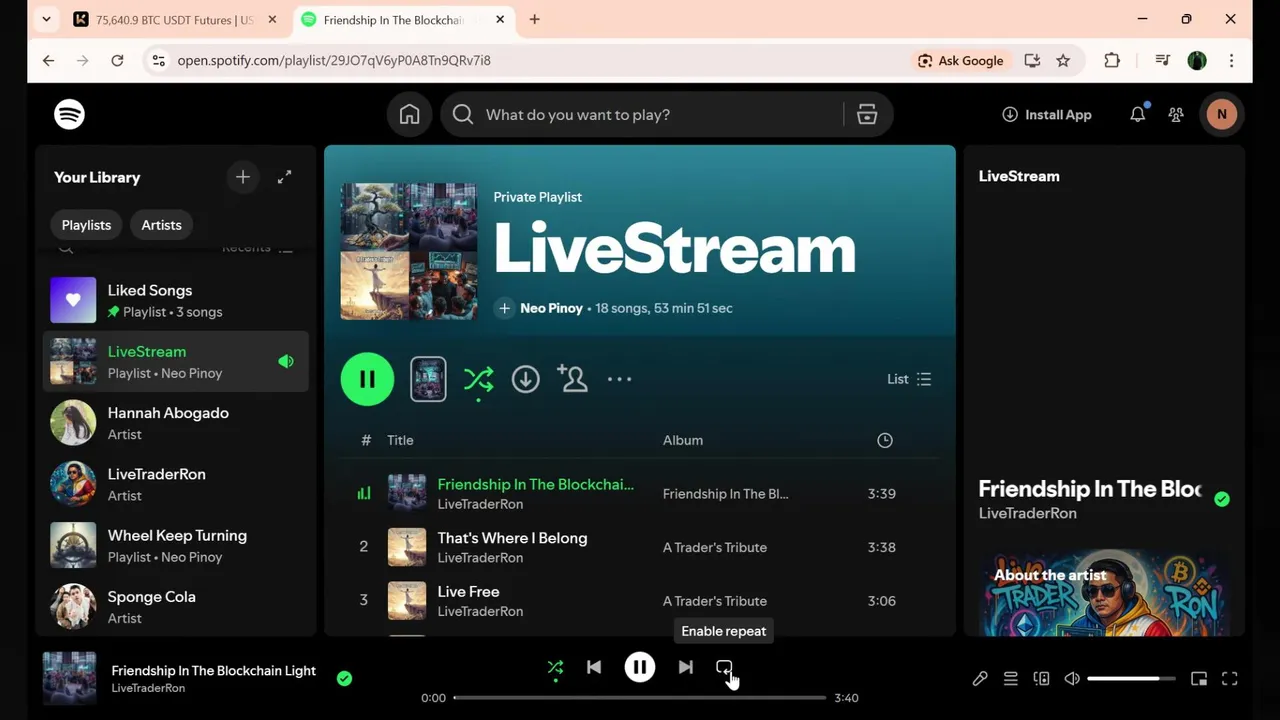
Task: Filter library by Playlists
Action: (x=86, y=225)
